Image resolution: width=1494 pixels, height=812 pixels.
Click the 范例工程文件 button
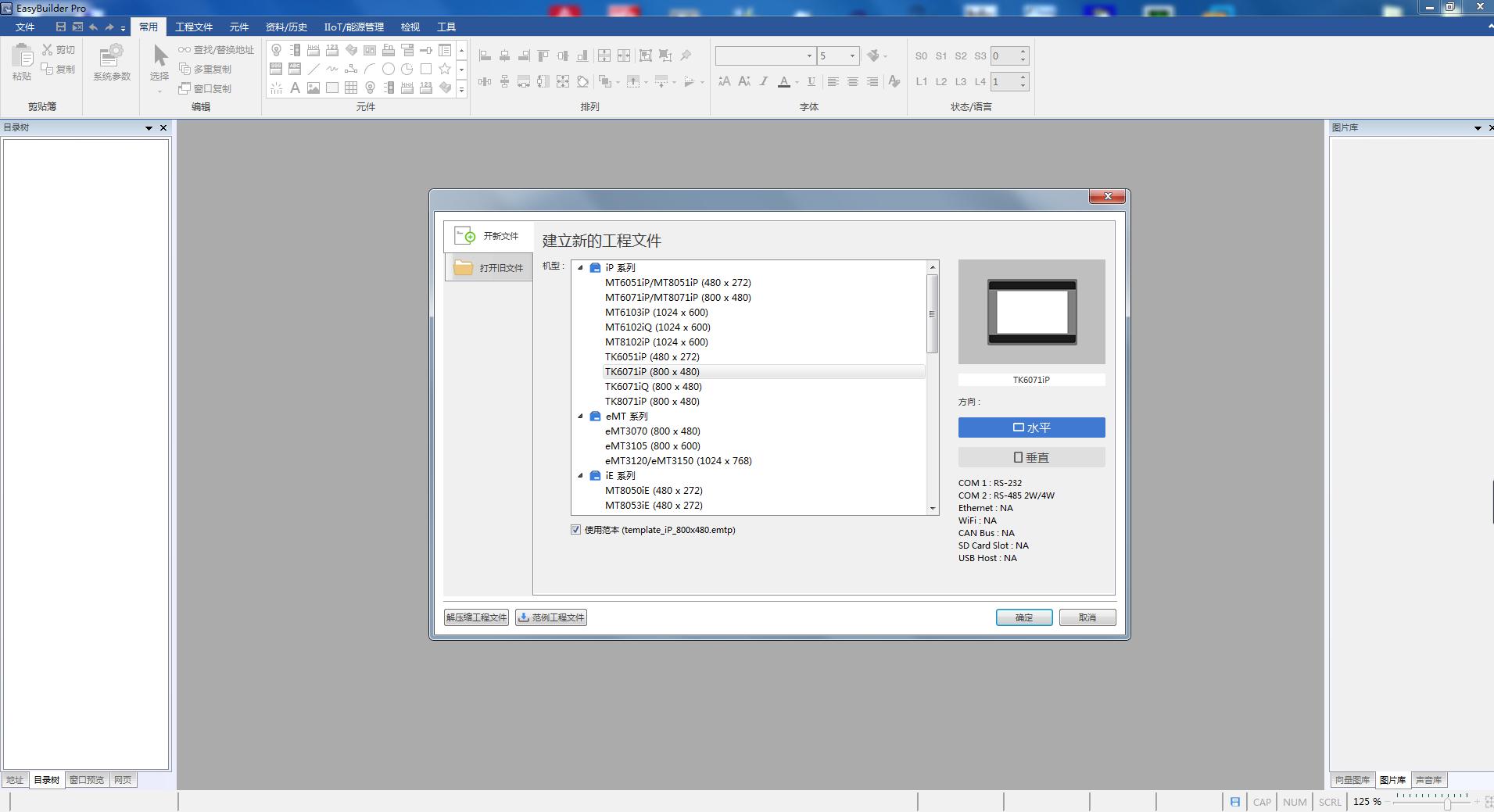point(551,617)
